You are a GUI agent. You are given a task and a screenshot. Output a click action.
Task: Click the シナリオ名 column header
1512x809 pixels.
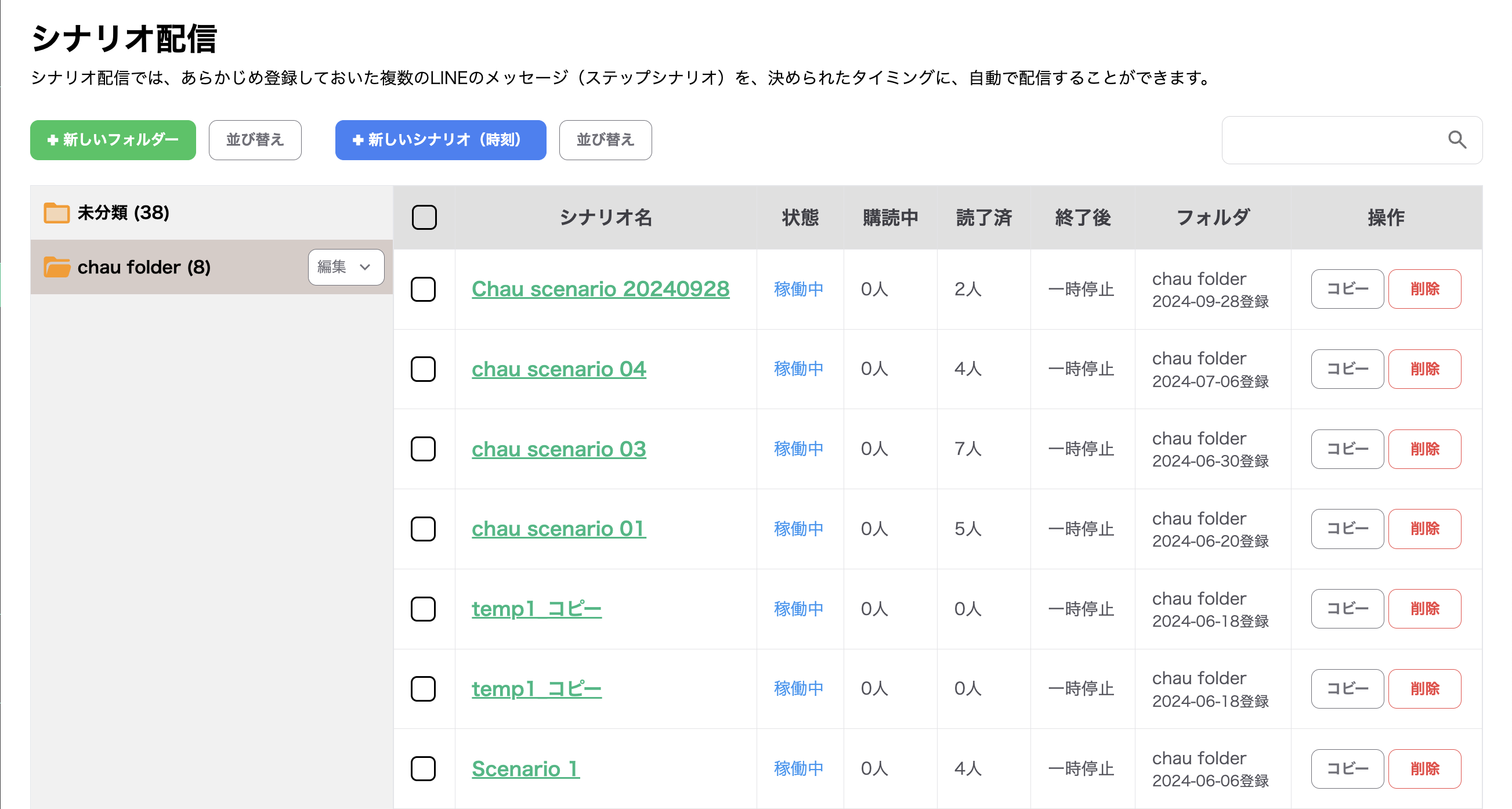pos(605,217)
